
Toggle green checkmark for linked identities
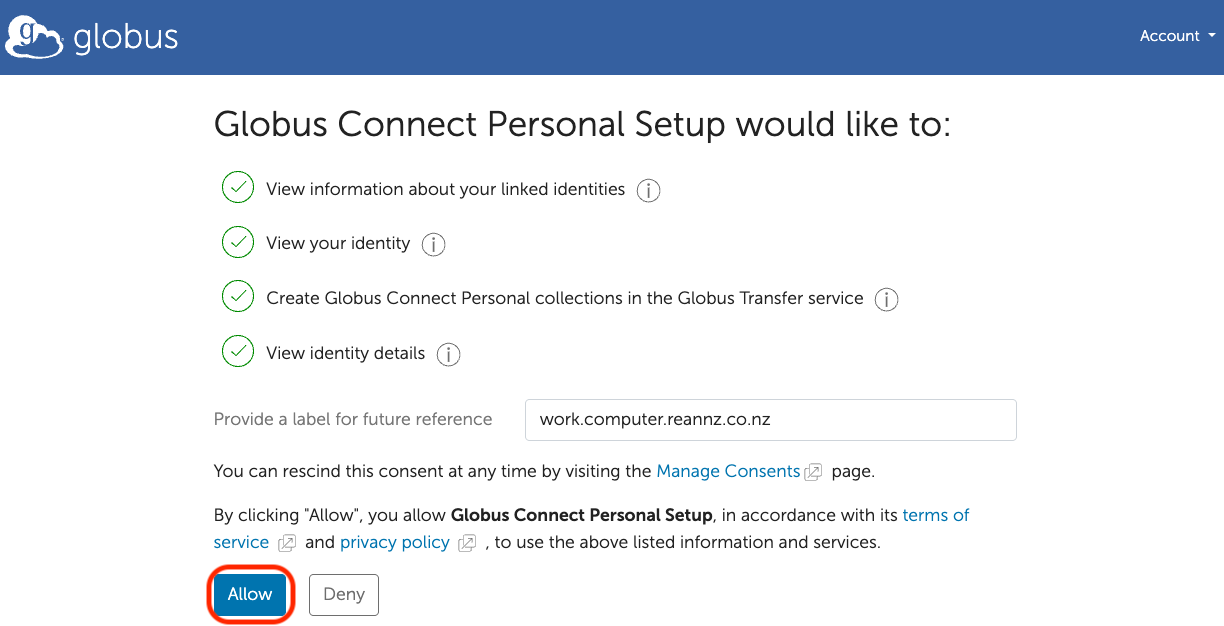(237, 188)
